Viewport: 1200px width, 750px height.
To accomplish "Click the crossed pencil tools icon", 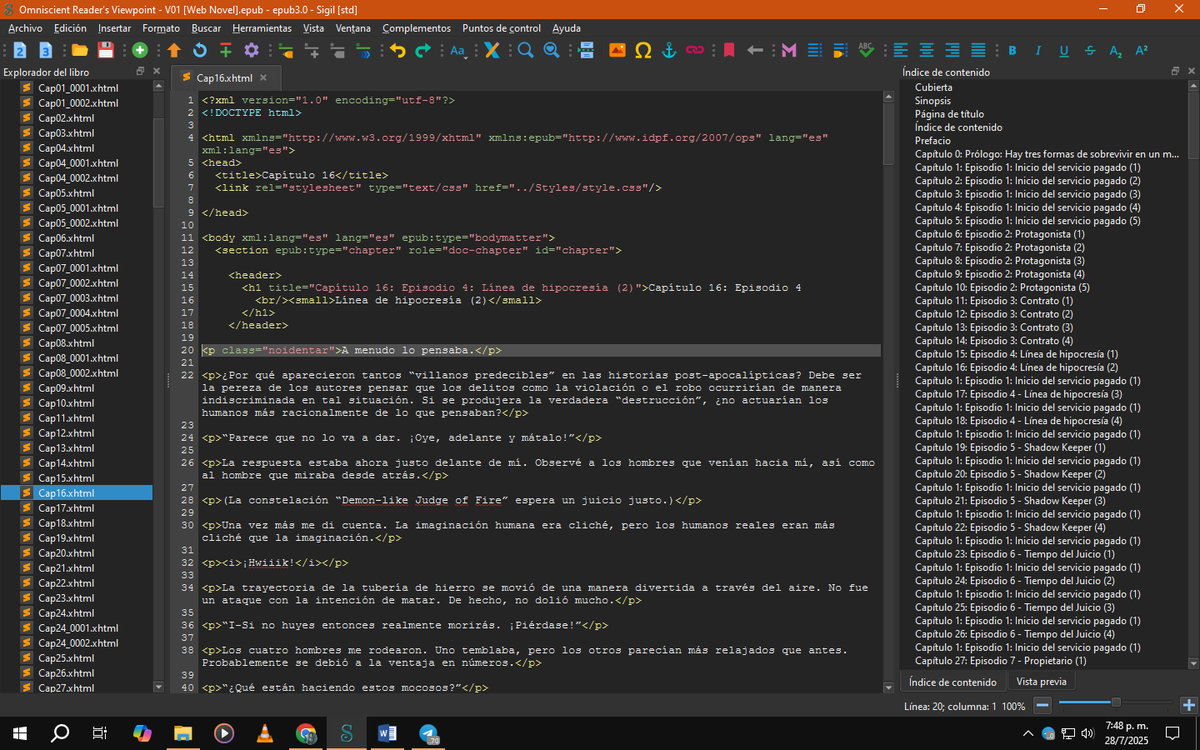I will (x=491, y=50).
